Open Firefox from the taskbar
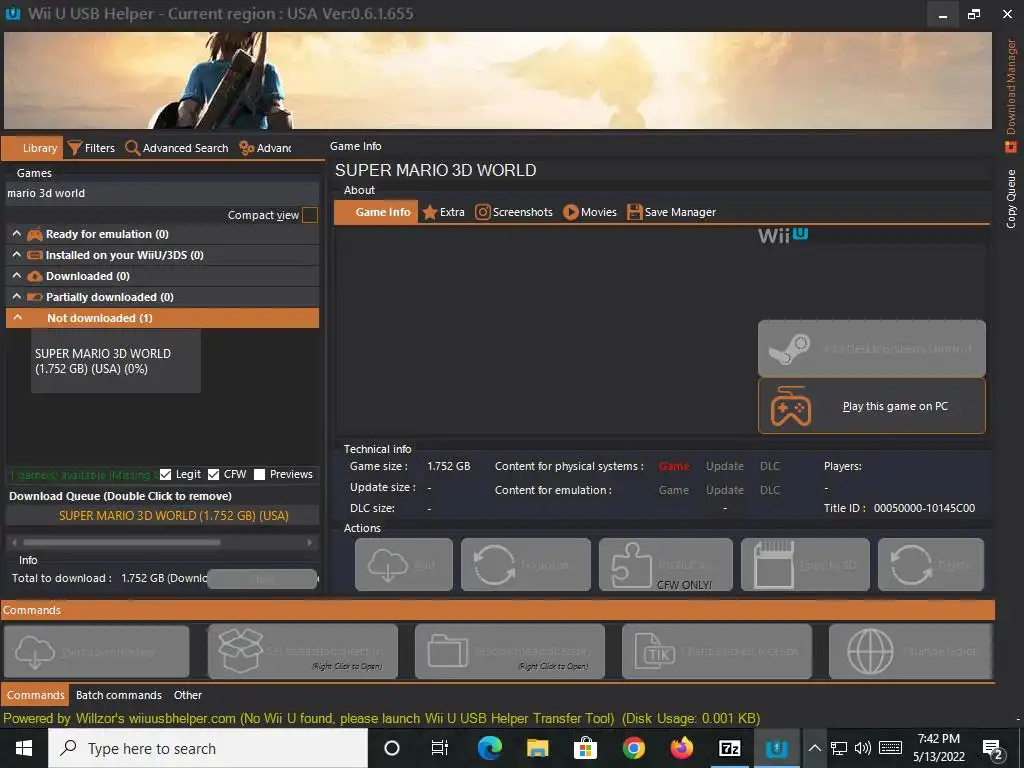1024x768 pixels. (x=681, y=748)
